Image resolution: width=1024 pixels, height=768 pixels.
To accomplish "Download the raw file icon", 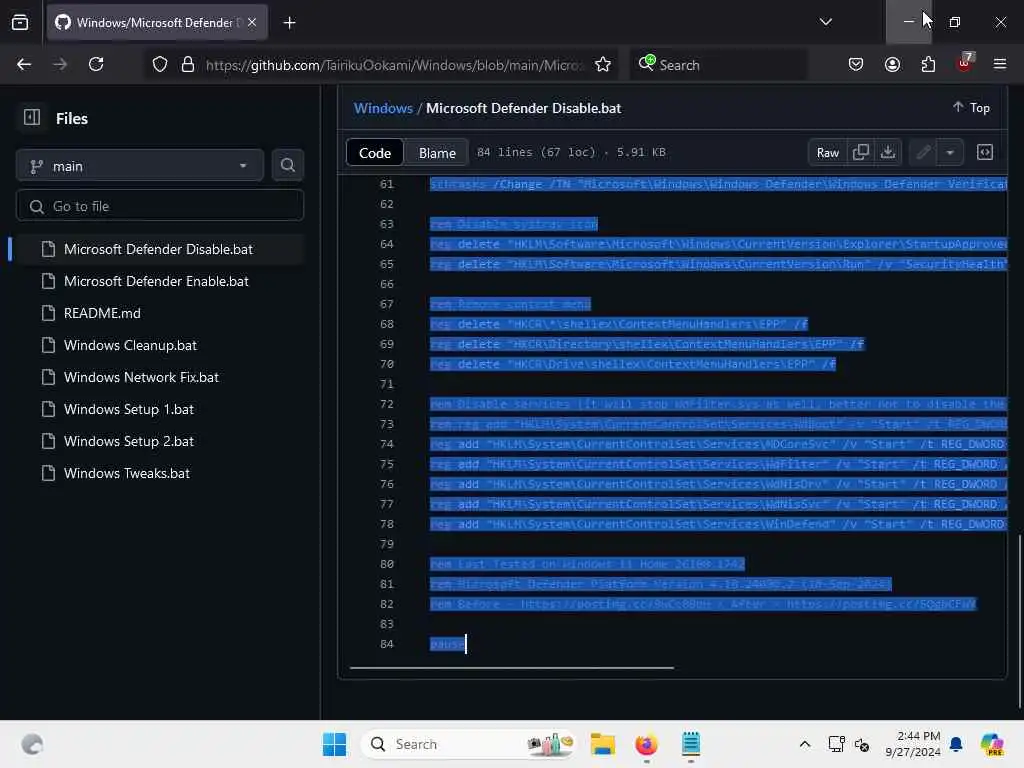I will click(888, 153).
